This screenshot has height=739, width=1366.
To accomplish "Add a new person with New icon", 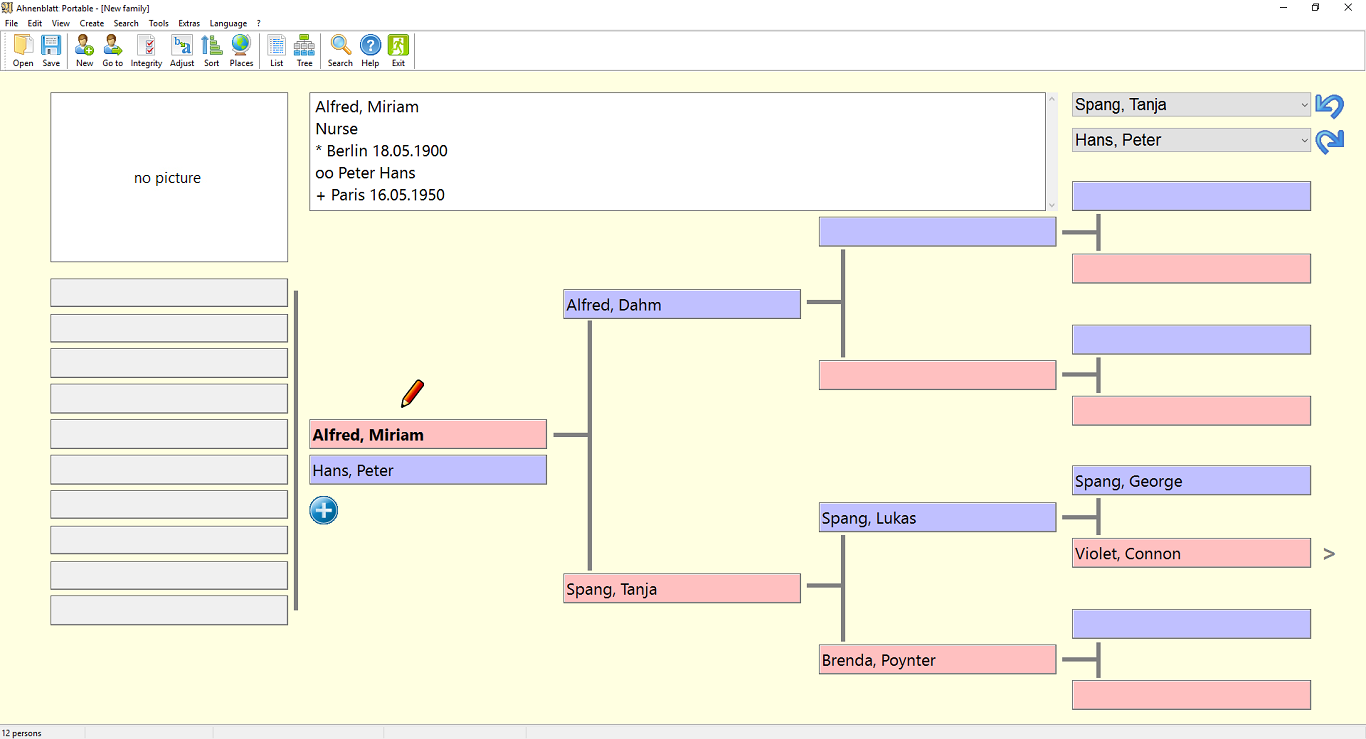I will pos(84,50).
